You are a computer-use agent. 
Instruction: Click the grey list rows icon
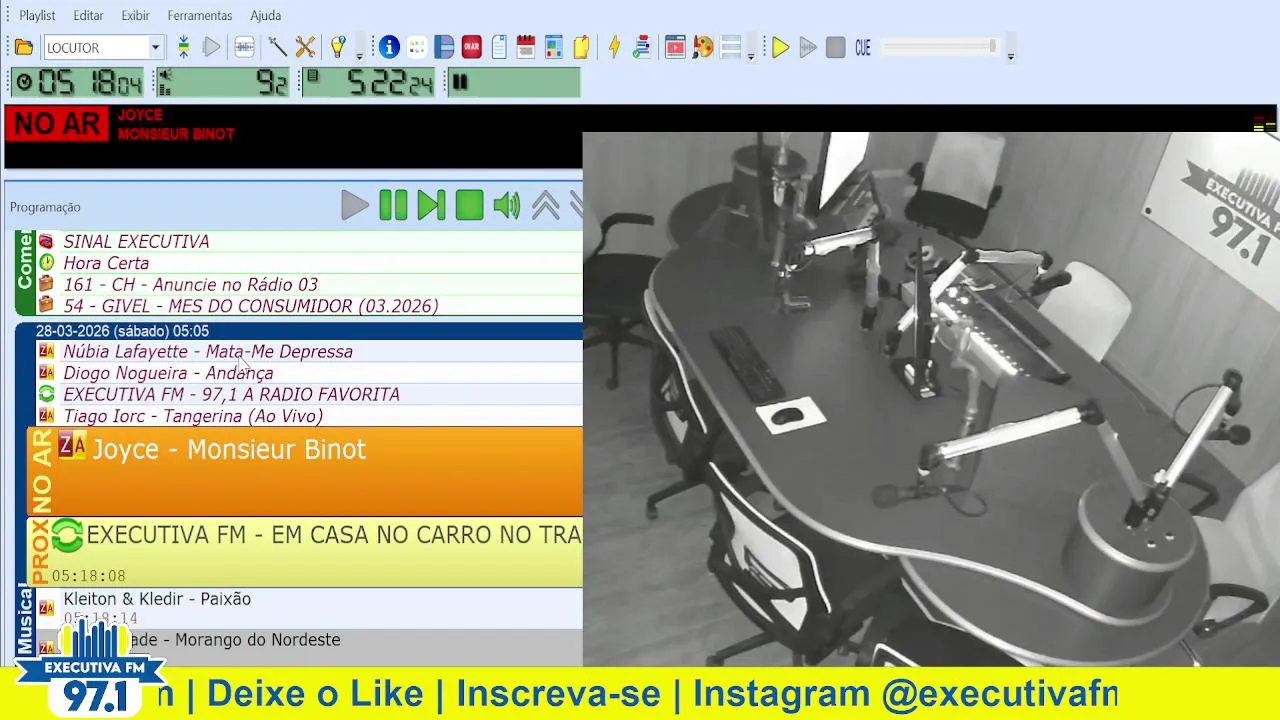731,47
